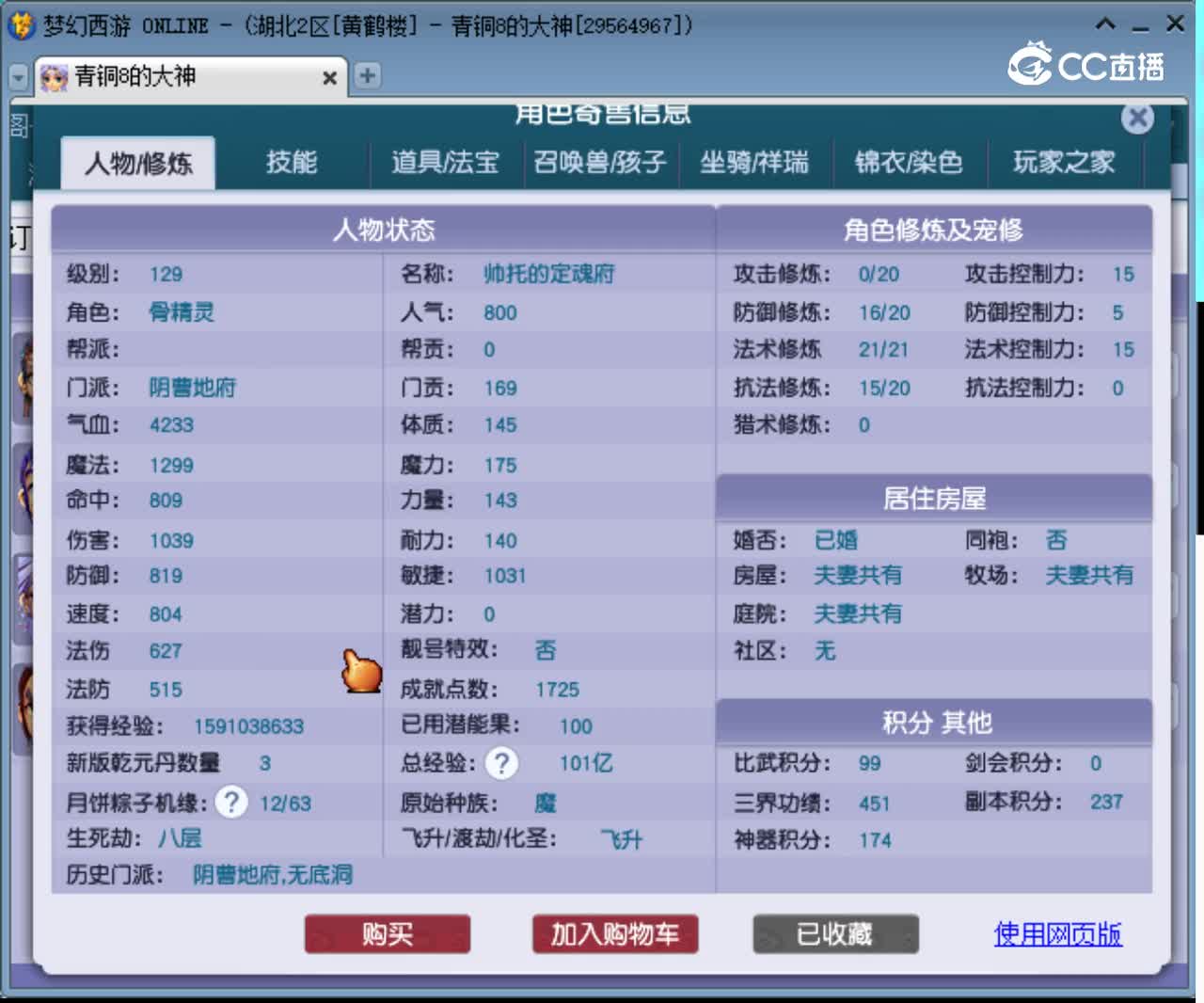This screenshot has height=1003, width=1204.
Task: Click the 角色 value 骨精灵
Action: [182, 312]
